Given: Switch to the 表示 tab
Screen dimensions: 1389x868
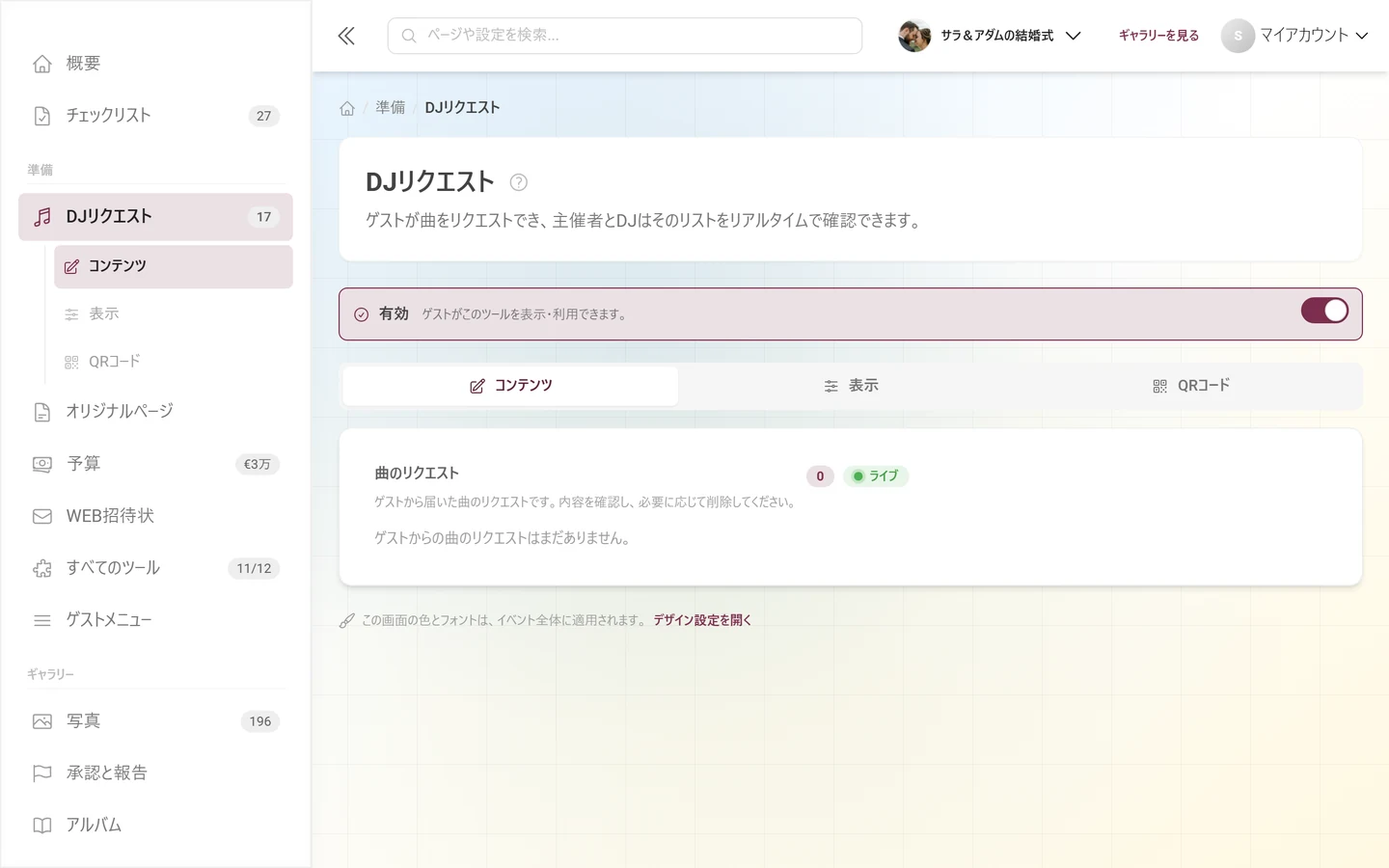Looking at the screenshot, I should (x=851, y=386).
